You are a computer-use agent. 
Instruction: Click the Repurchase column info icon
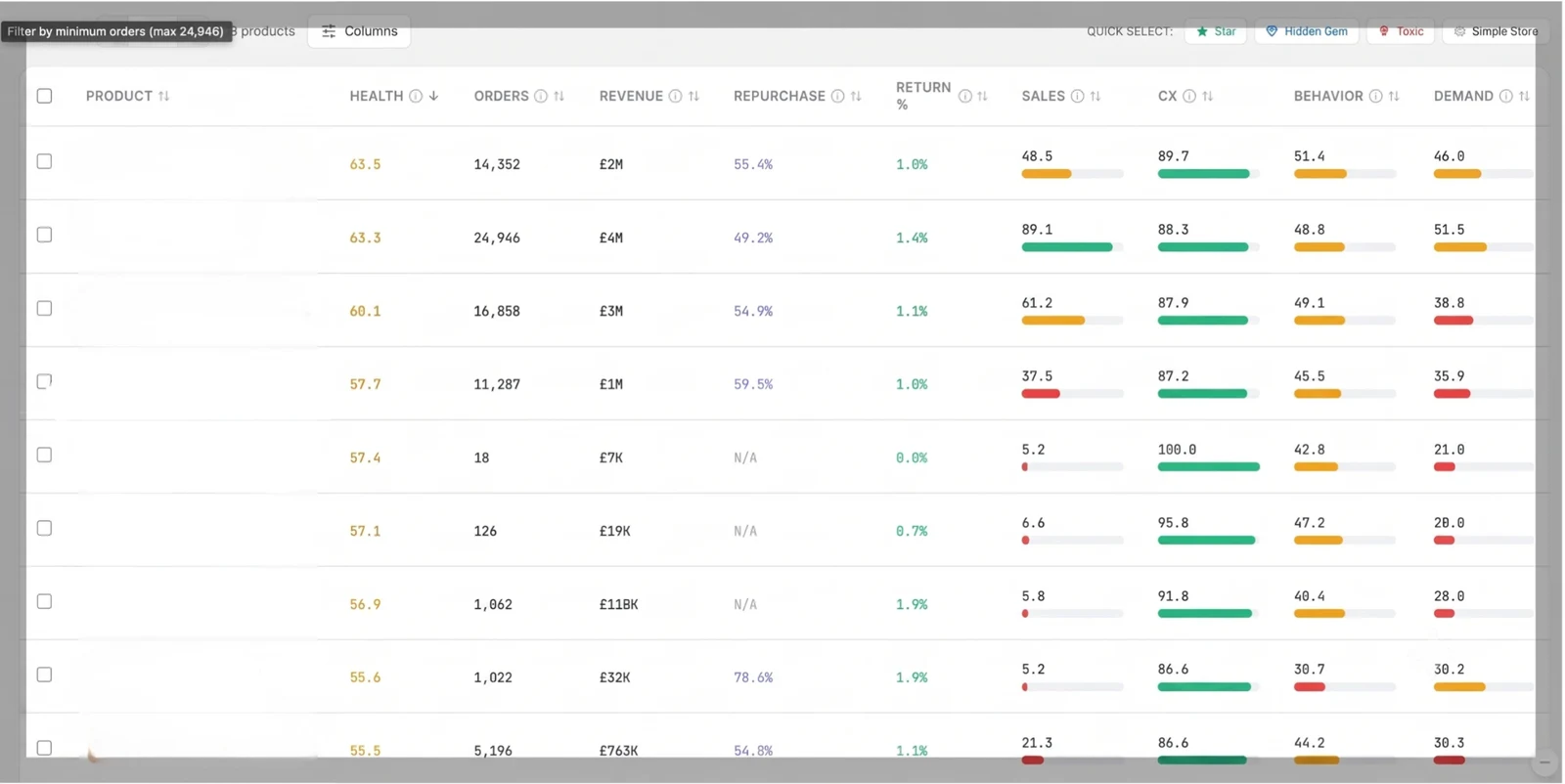[837, 96]
